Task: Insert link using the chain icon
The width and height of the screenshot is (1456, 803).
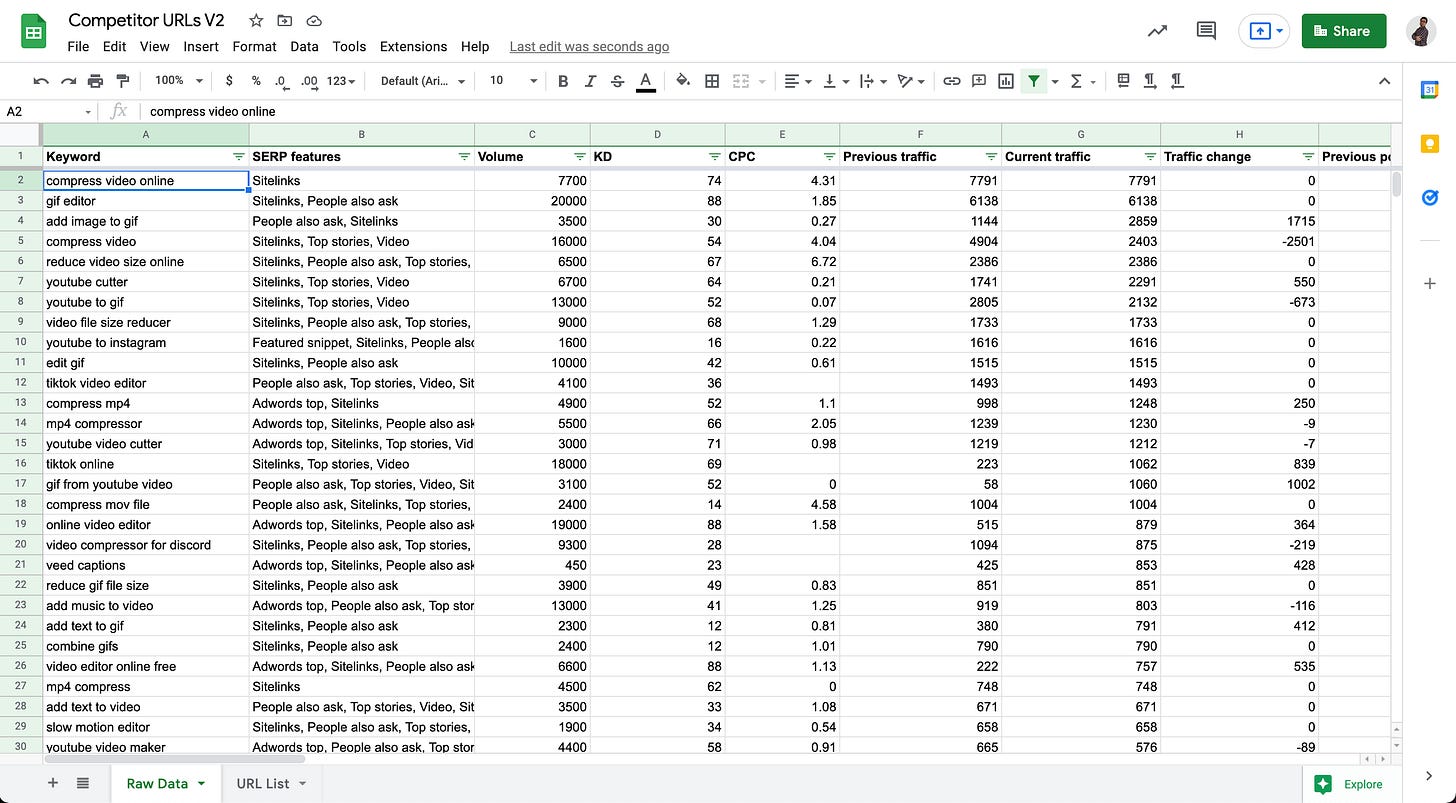Action: click(x=952, y=81)
